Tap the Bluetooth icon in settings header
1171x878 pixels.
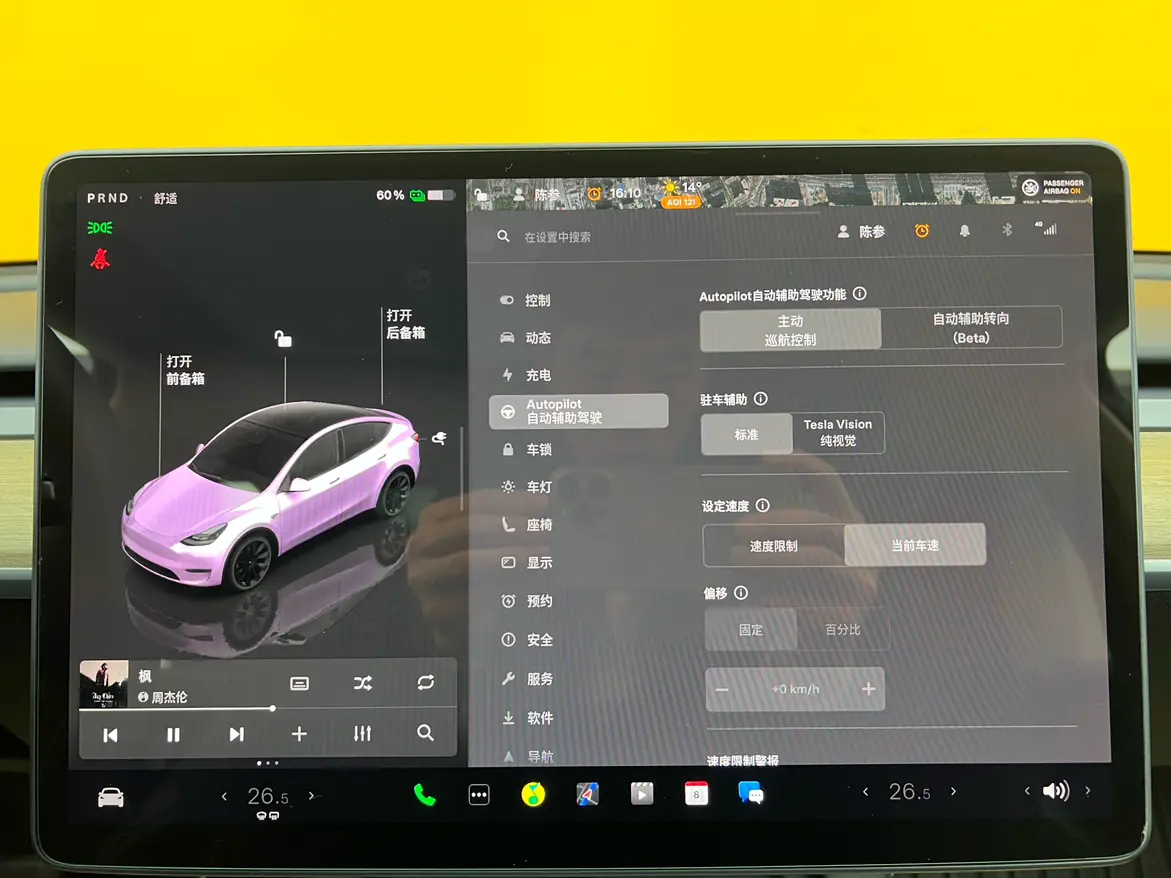[x=1007, y=230]
